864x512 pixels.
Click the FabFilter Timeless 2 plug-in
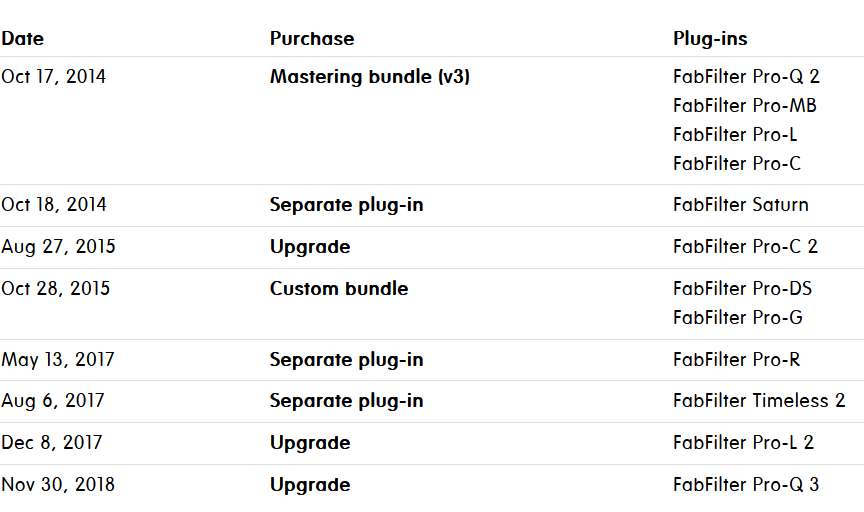pyautogui.click(x=759, y=401)
